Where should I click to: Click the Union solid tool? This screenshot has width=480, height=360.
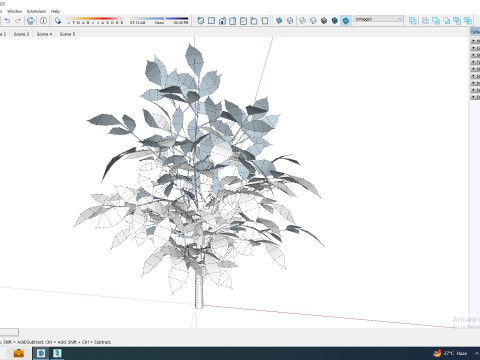pos(436,21)
